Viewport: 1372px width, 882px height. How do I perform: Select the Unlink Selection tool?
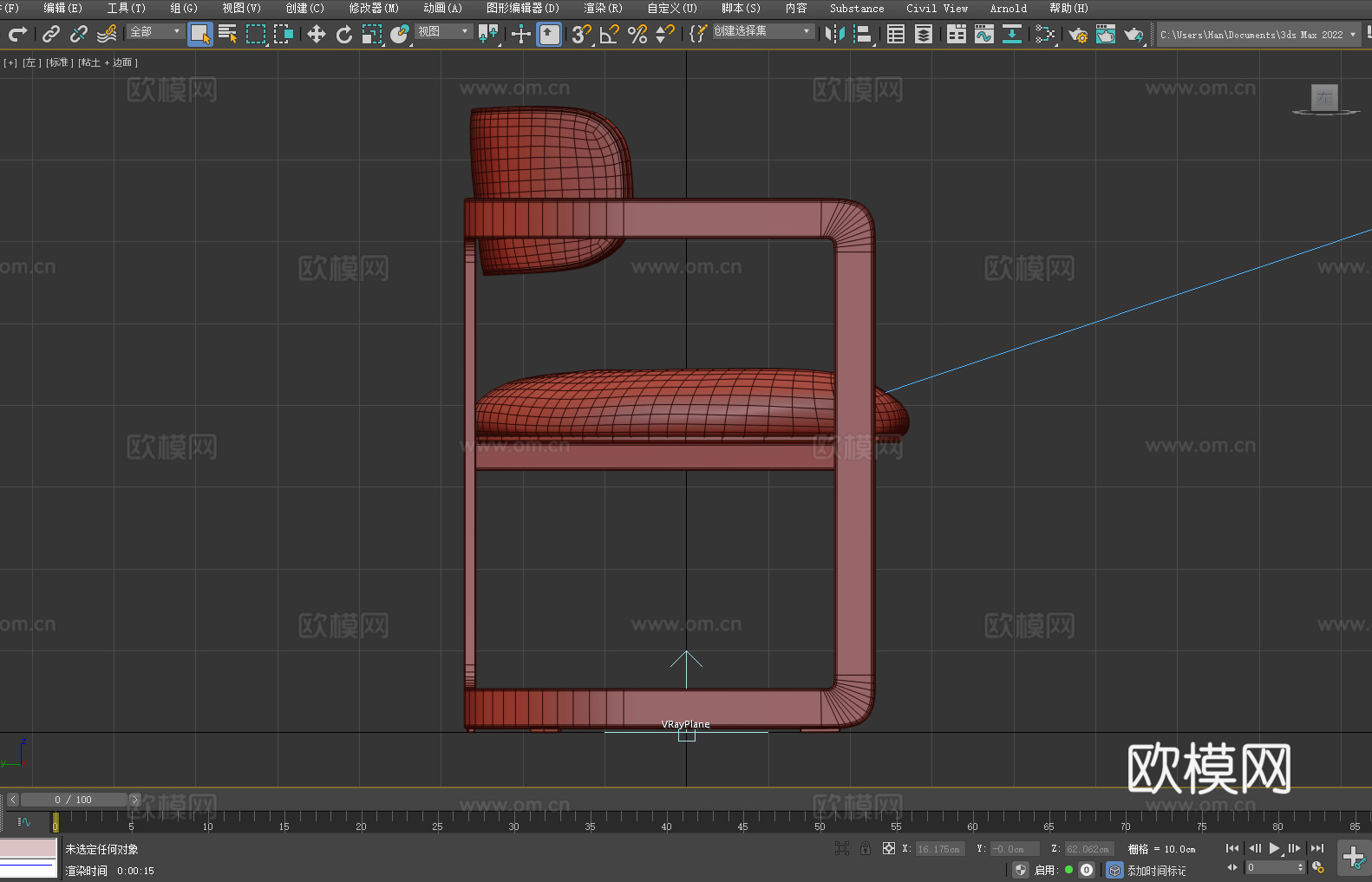[79, 34]
